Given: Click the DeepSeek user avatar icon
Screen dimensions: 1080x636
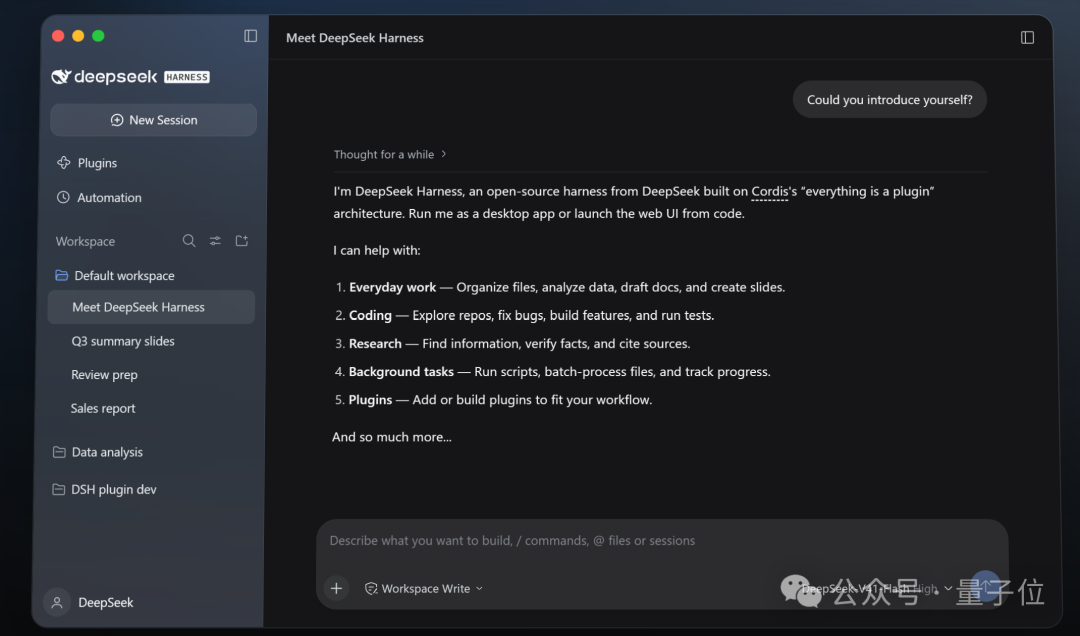Looking at the screenshot, I should click(57, 602).
